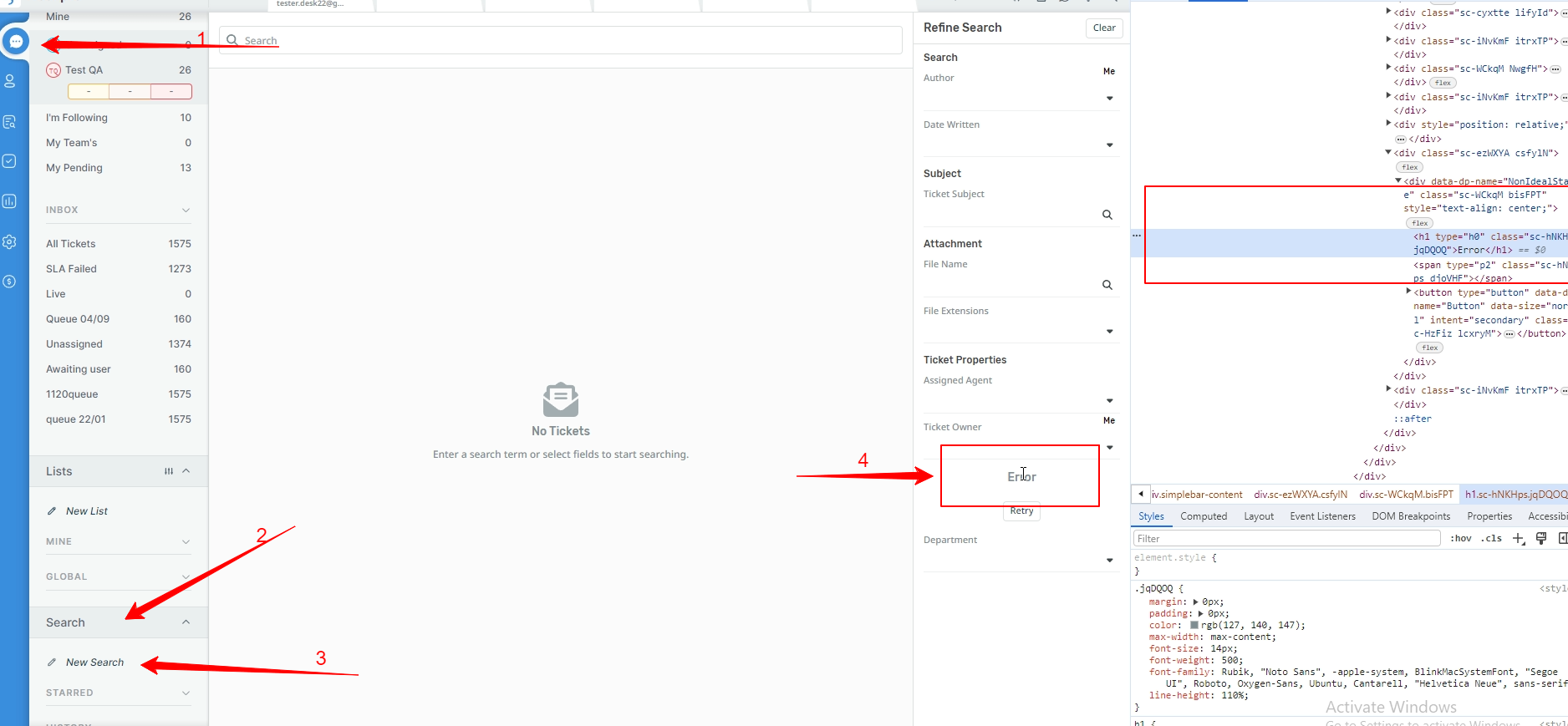Switch to the Computed tab
The width and height of the screenshot is (1568, 726).
[x=1203, y=516]
